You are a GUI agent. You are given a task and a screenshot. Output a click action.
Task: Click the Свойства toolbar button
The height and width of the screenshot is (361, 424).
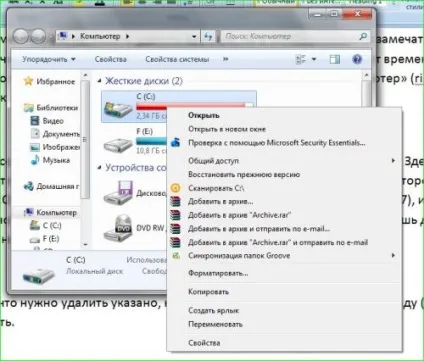(x=110, y=59)
